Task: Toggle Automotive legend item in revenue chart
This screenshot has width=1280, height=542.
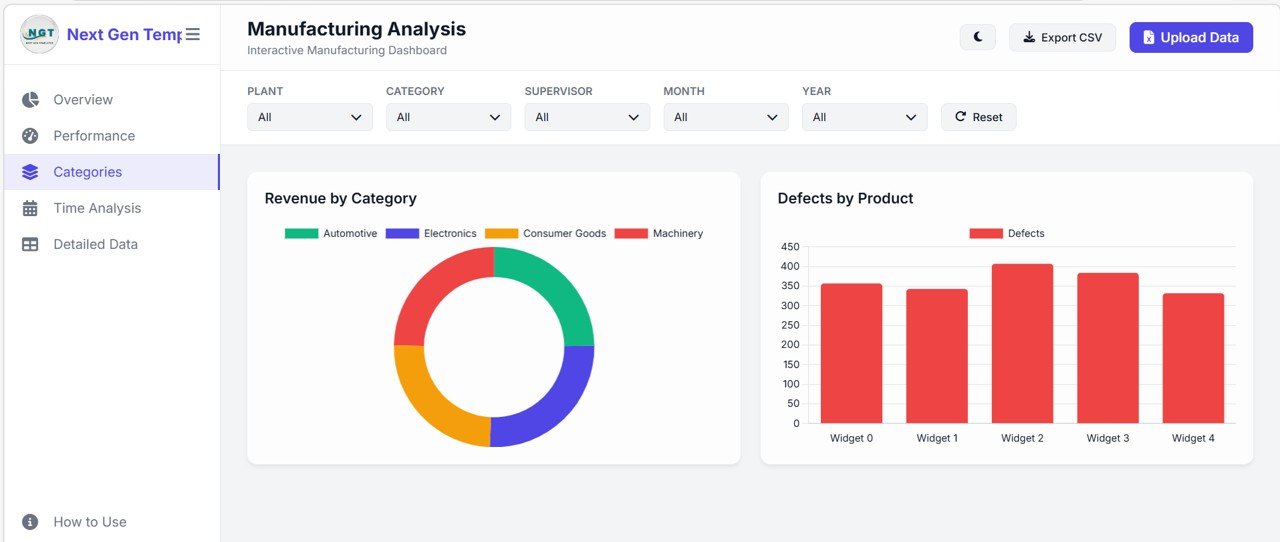Action: pos(331,233)
